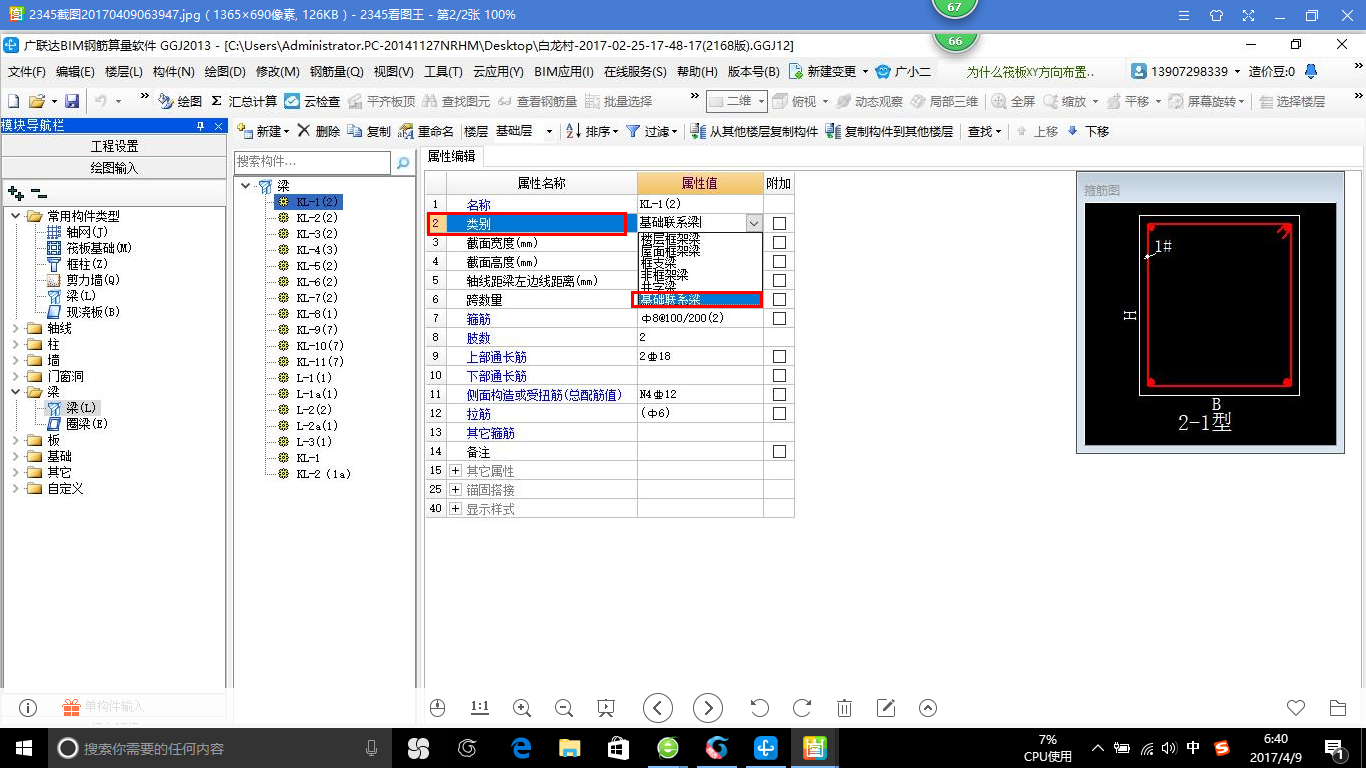Click the 删除 delete X in component toolbar
This screenshot has height=768, width=1366.
319,131
